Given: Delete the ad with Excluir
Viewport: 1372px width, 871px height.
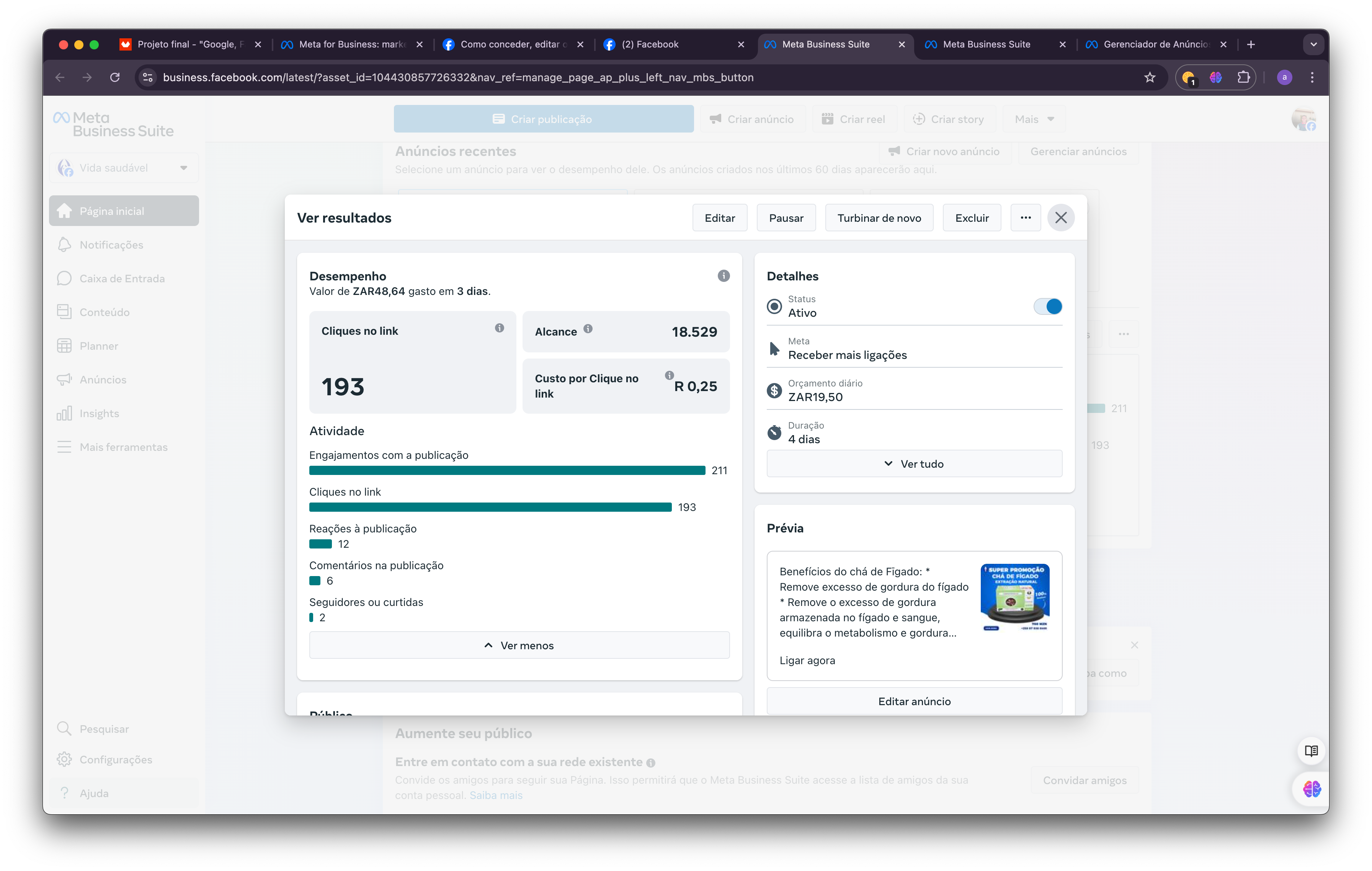Looking at the screenshot, I should coord(972,218).
